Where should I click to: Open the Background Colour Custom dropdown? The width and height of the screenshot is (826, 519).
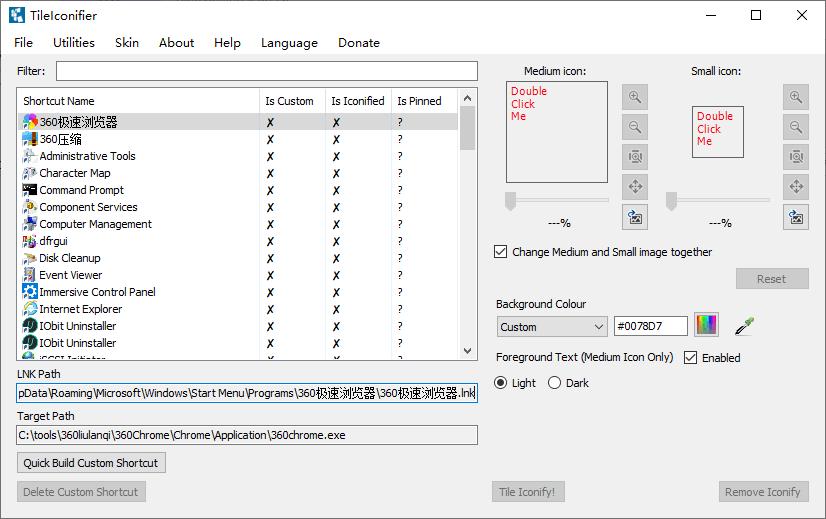[552, 327]
